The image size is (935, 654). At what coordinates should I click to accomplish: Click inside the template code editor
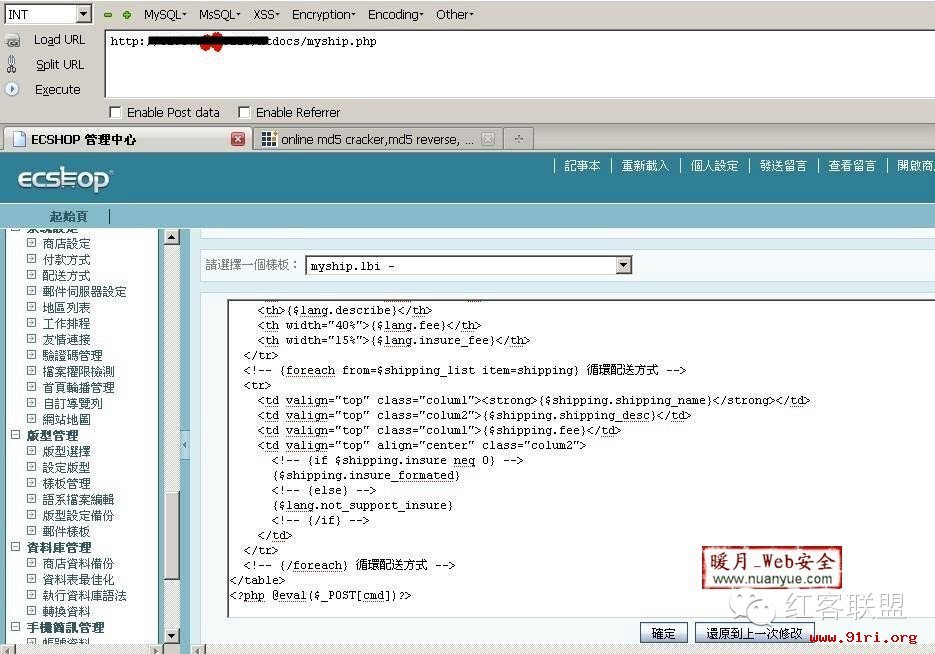581,459
